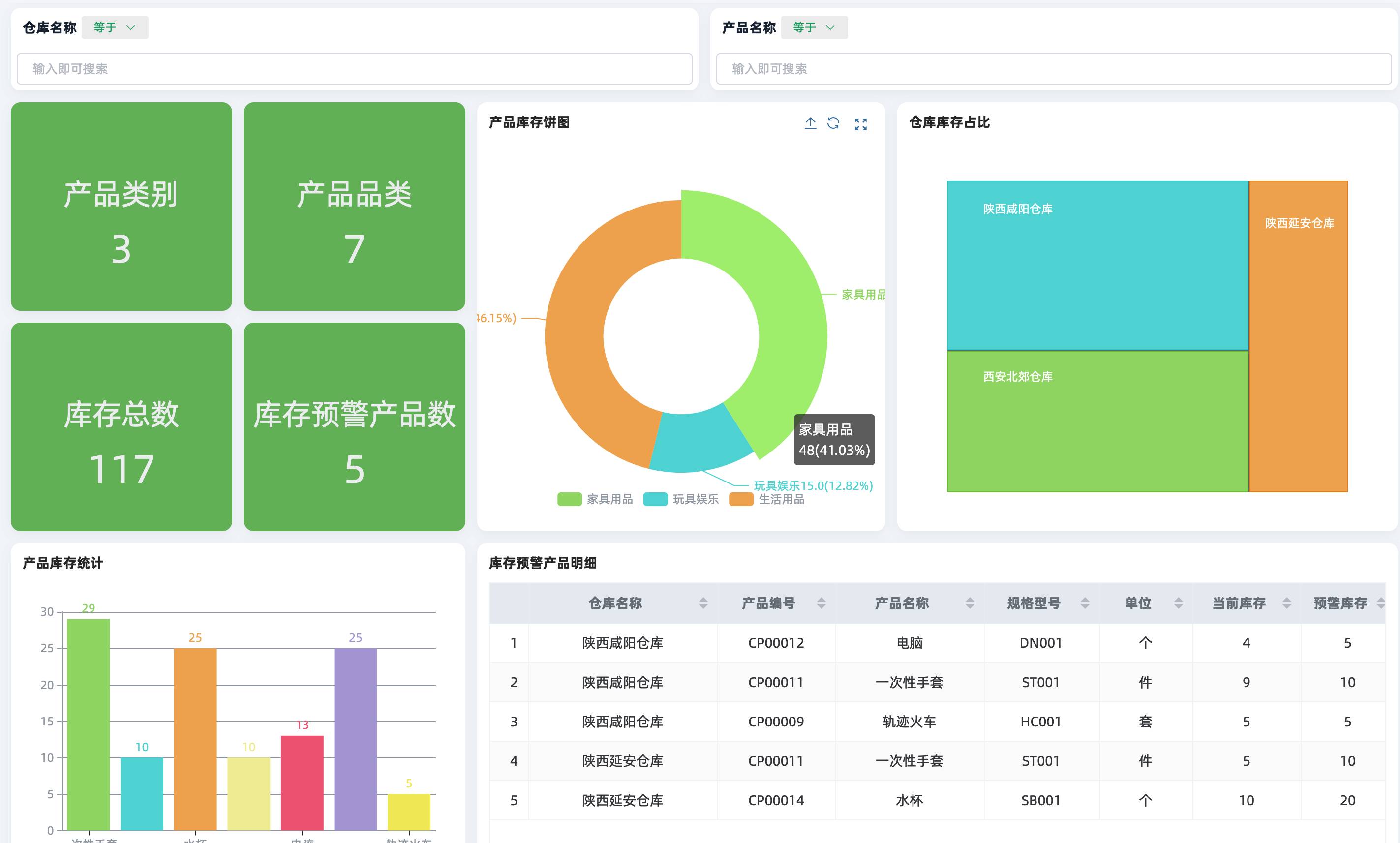Click the 仓库名称 search input field
The width and height of the screenshot is (1400, 843).
(354, 69)
